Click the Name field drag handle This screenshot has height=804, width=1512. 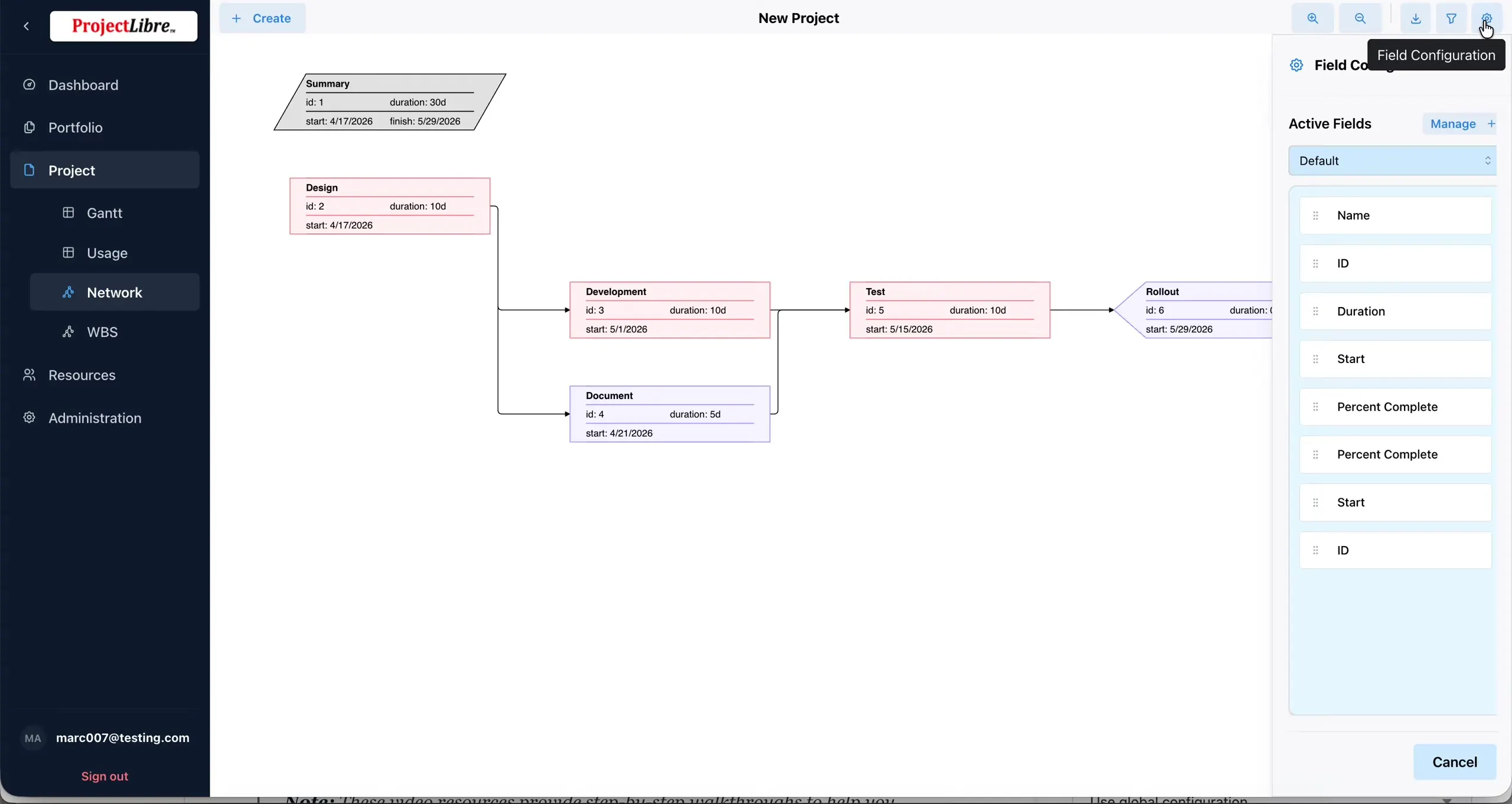tap(1315, 215)
